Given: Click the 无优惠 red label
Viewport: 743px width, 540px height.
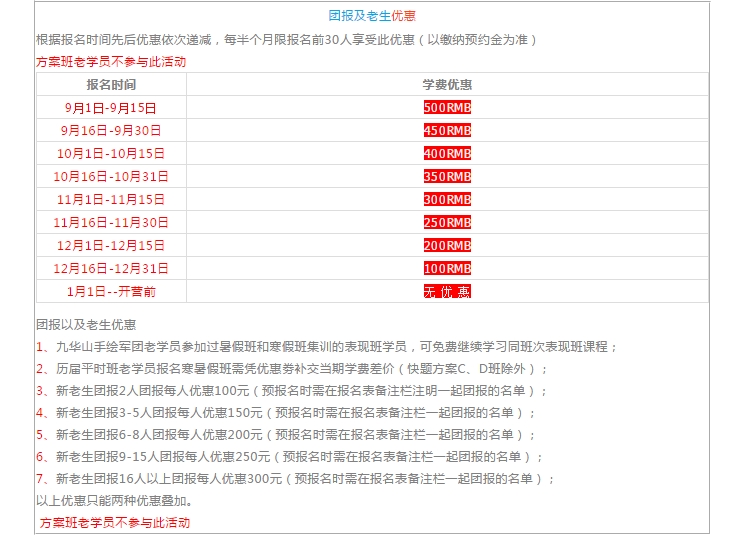Looking at the screenshot, I should (447, 292).
